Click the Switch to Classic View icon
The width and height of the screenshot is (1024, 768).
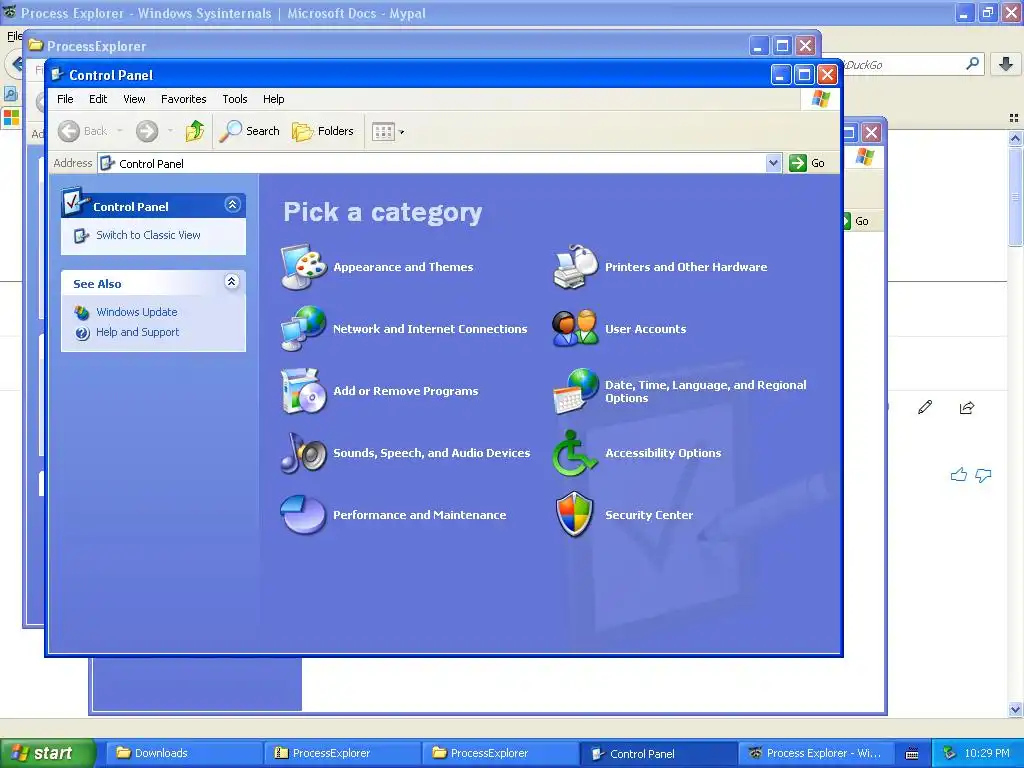click(82, 235)
